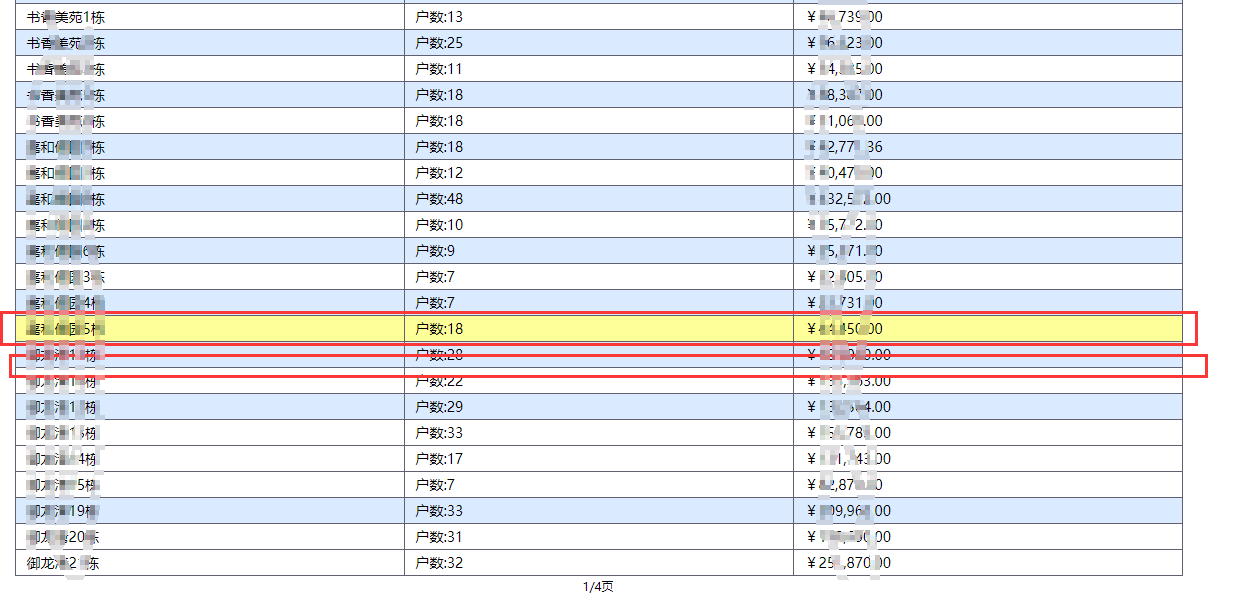Viewport: 1236px width, 597px height.
Task: Select the 户数:29 cell
Action: click(x=599, y=407)
